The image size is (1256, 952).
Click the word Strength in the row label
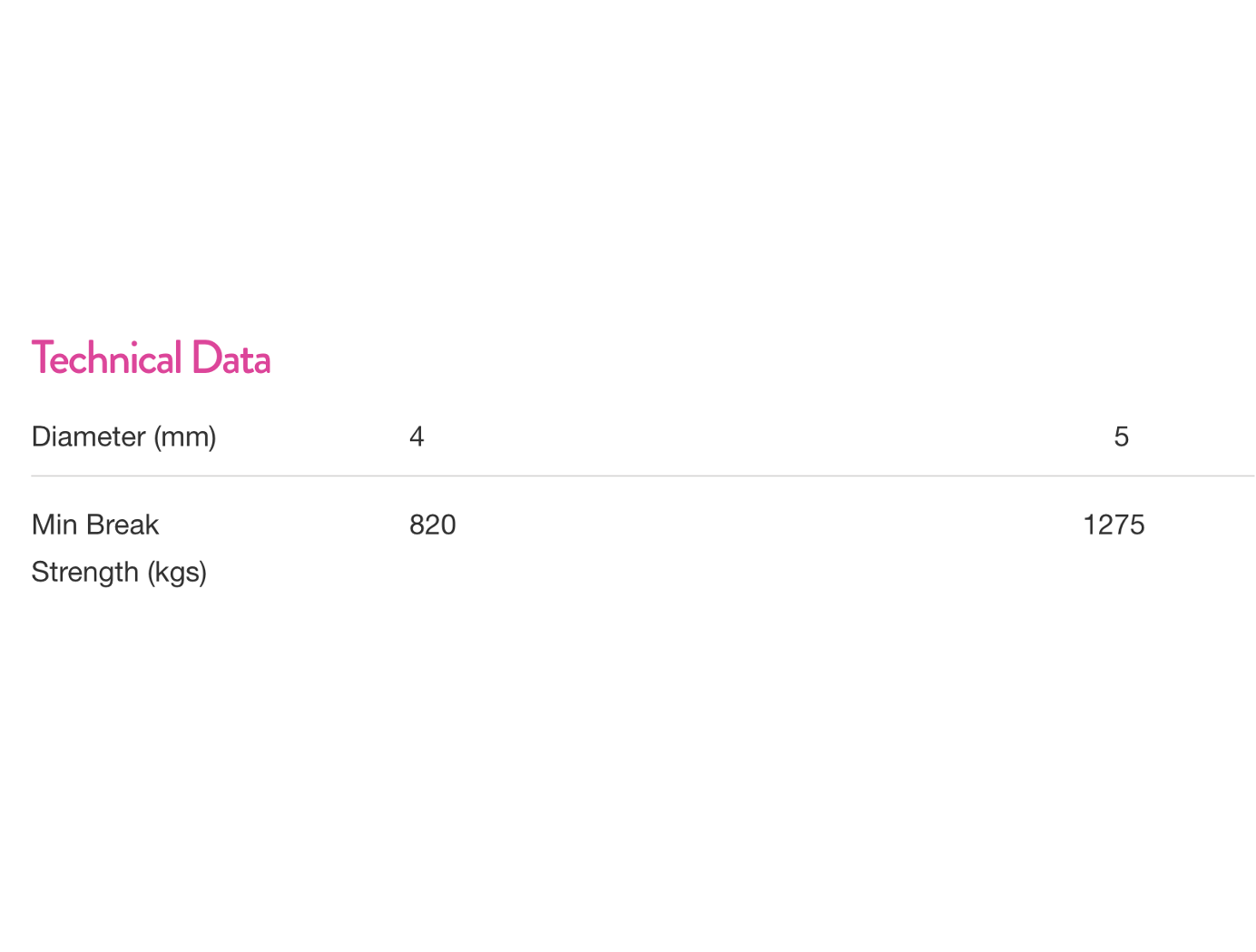click(84, 573)
